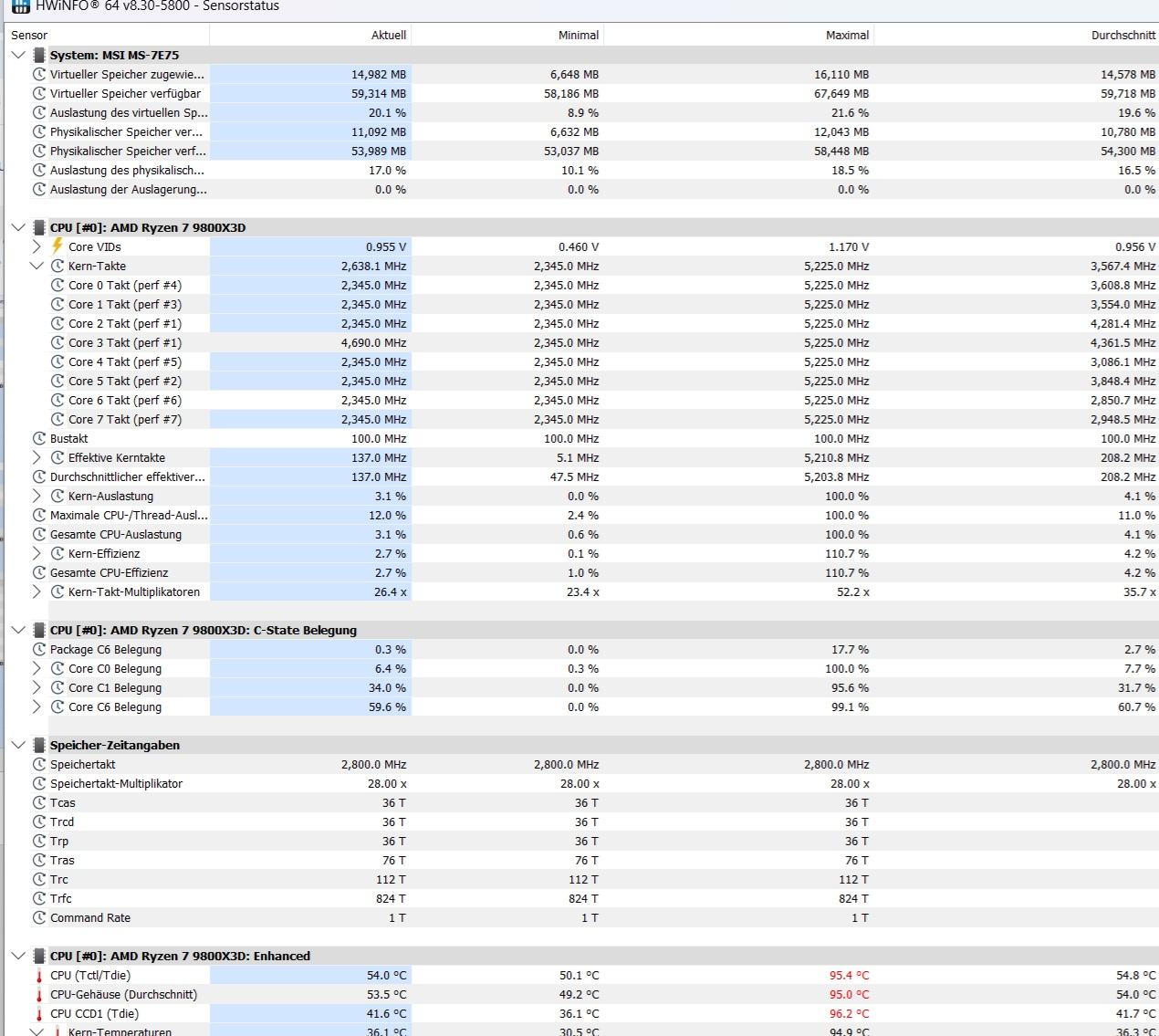
Task: Click the 0.955 V Core VIDs current value
Action: [x=386, y=246]
